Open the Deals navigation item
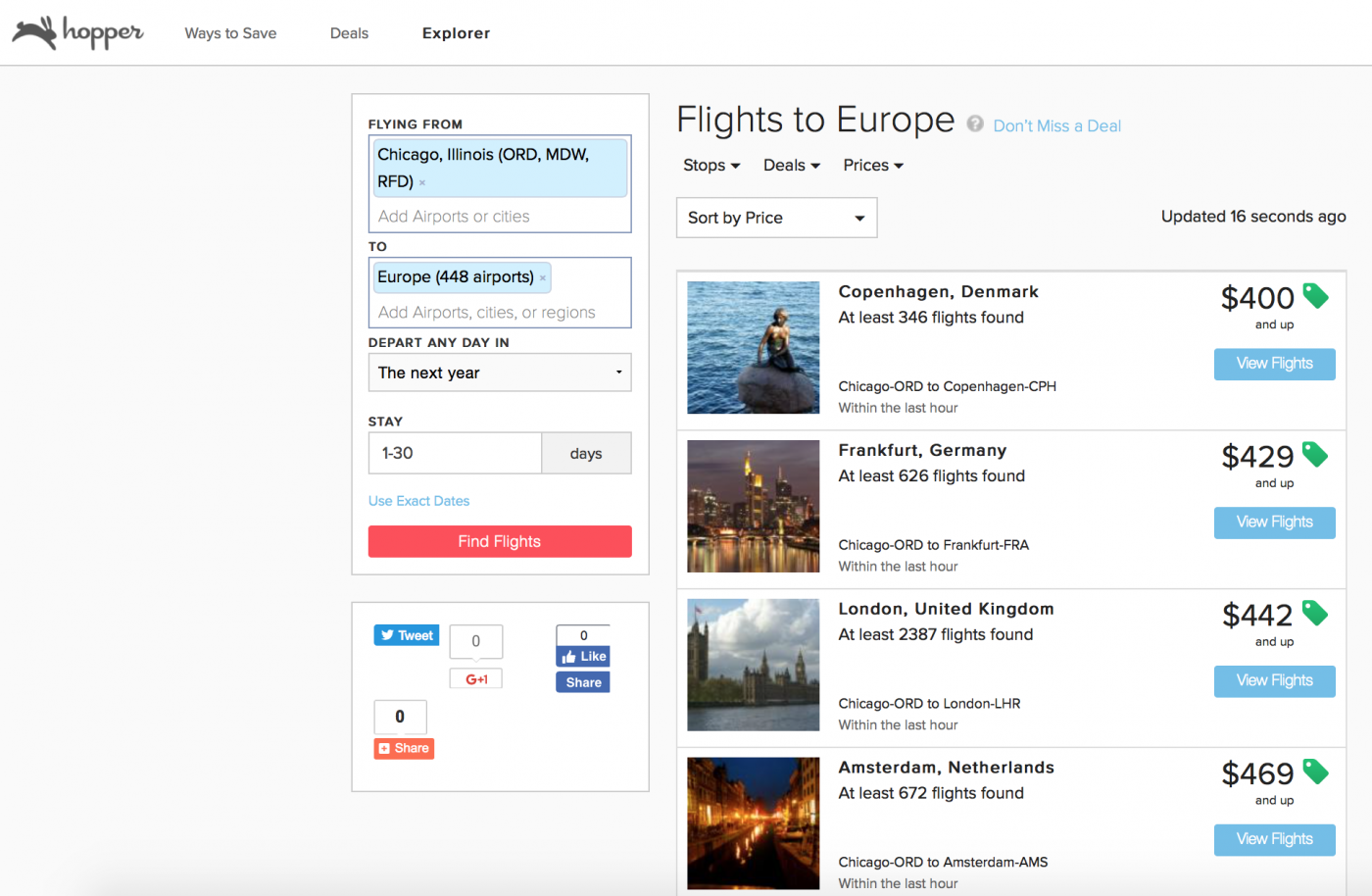The width and height of the screenshot is (1372, 896). (x=349, y=32)
